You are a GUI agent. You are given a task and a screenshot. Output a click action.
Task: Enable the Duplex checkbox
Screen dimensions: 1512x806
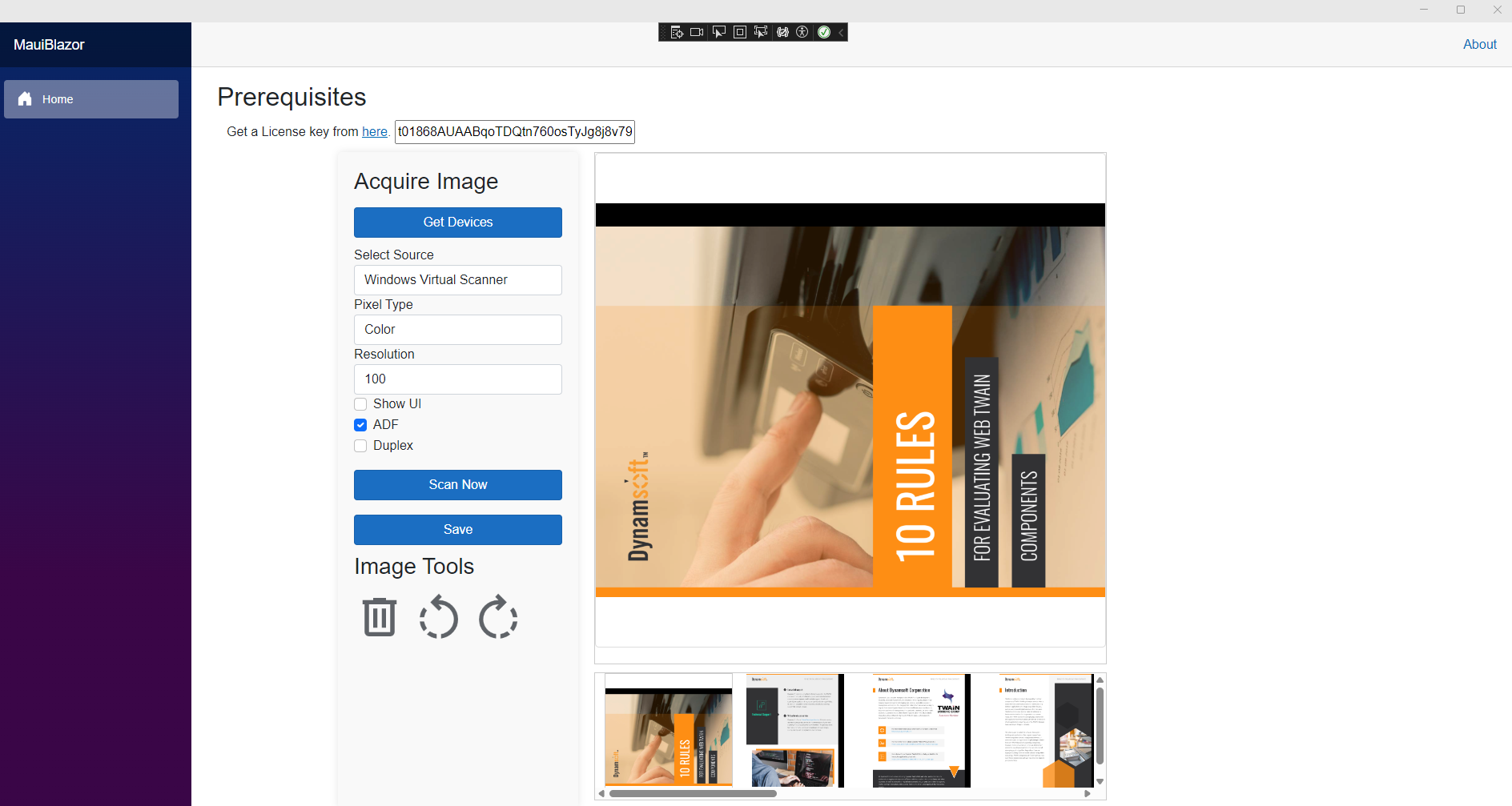(361, 446)
